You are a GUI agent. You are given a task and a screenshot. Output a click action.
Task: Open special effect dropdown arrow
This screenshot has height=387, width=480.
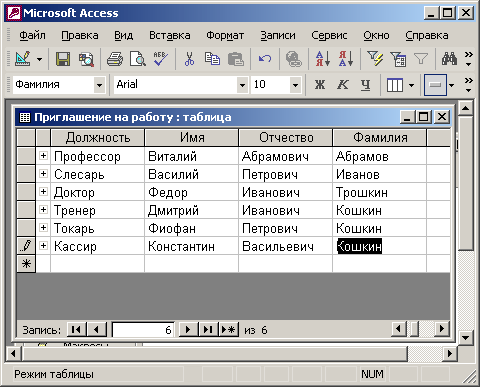tap(451, 85)
